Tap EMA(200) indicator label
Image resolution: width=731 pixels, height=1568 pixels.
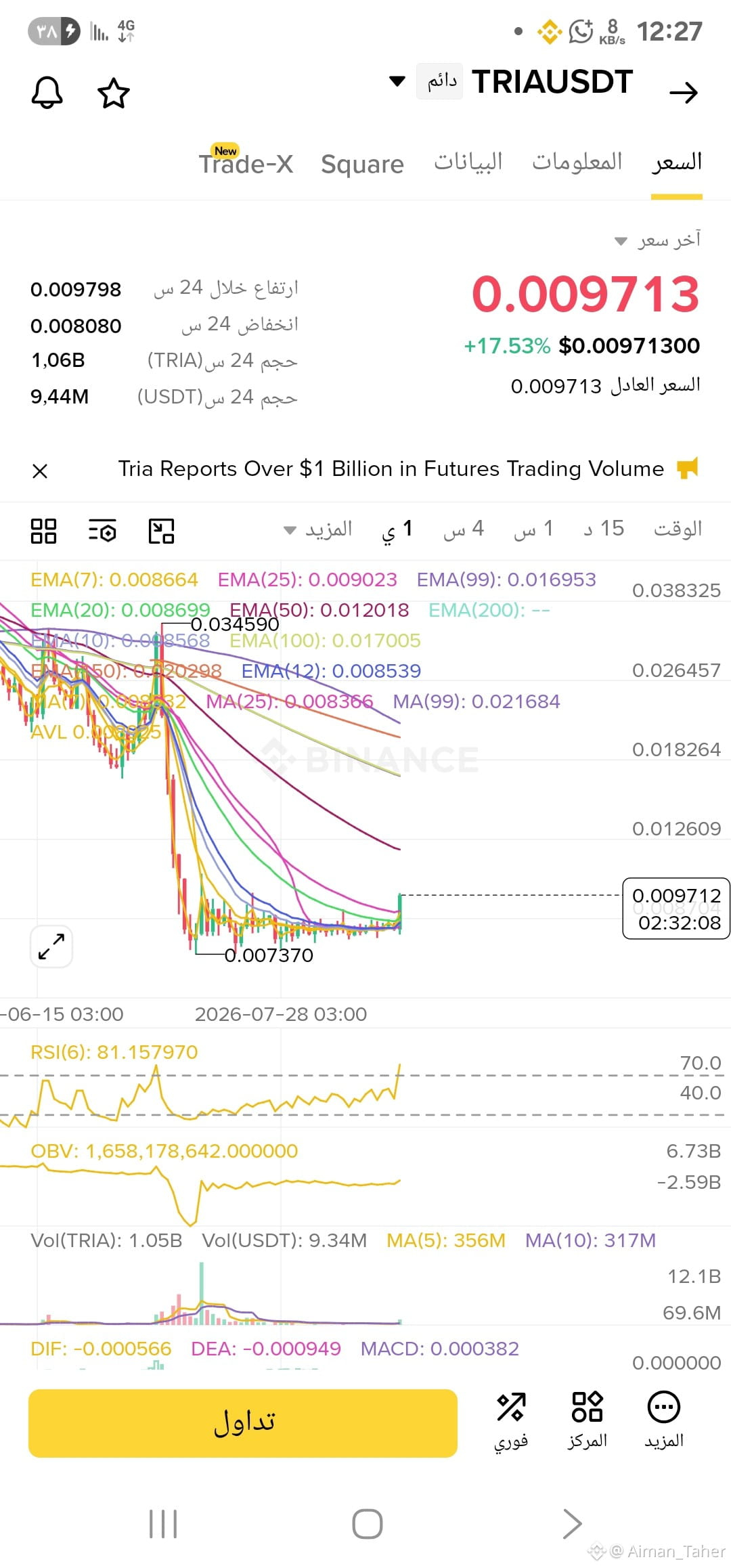489,610
